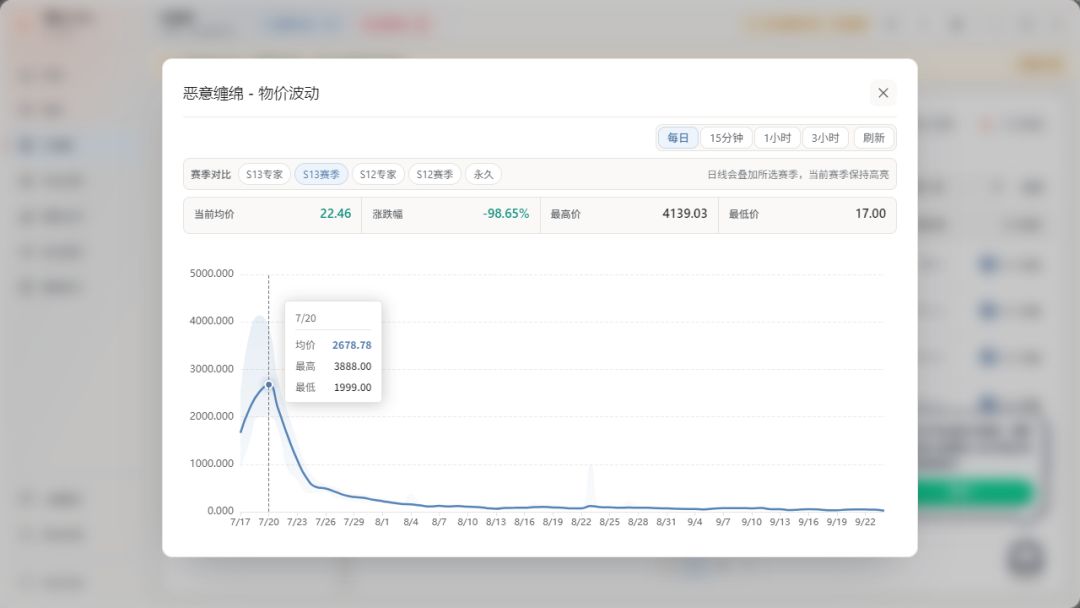1080x608 pixels.
Task: Click the 当前均价 value 22.46
Action: [335, 213]
